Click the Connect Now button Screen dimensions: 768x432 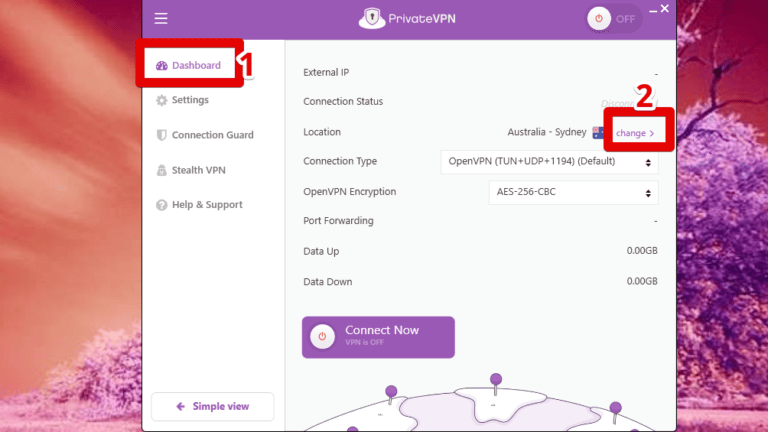pos(378,337)
